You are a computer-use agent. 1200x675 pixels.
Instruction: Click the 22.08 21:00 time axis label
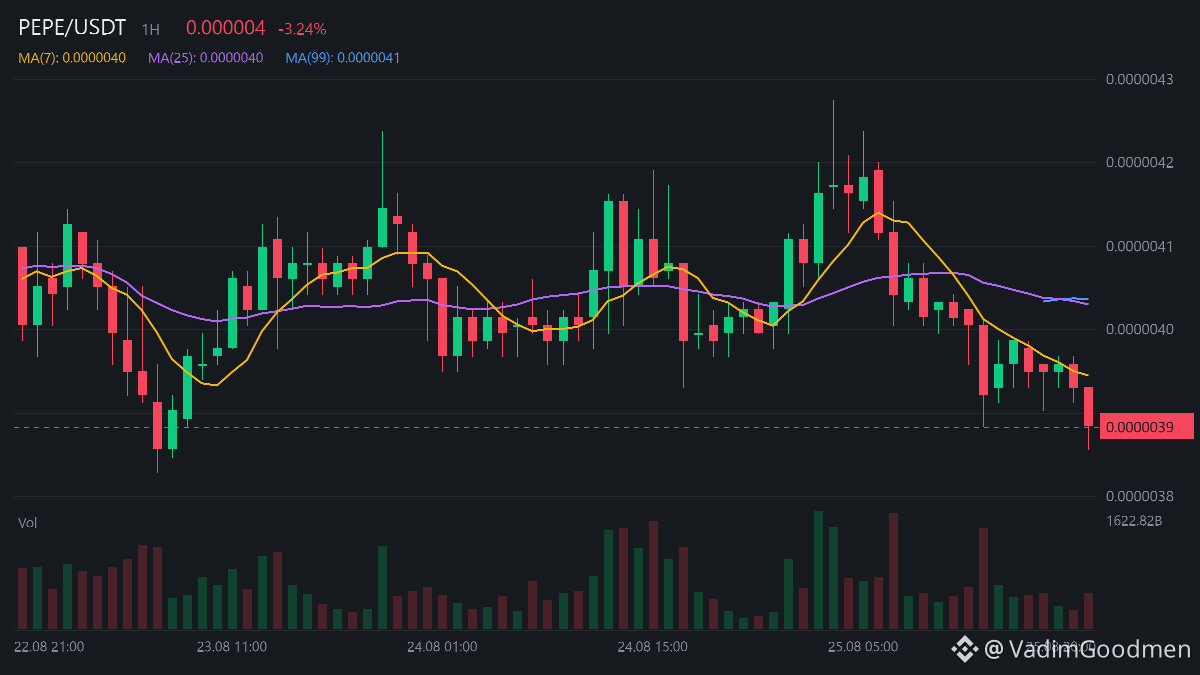(x=49, y=647)
